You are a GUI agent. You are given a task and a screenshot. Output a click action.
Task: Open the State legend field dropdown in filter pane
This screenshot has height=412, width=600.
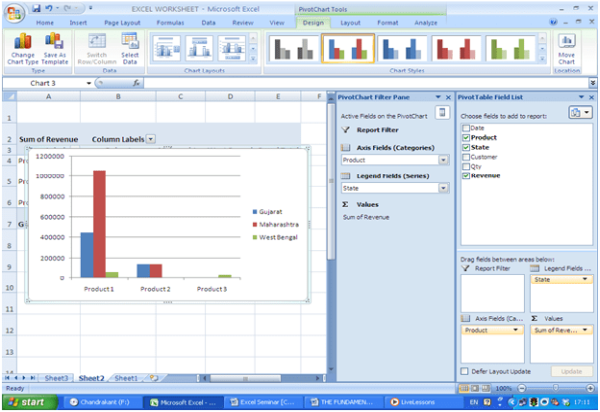[x=441, y=187]
